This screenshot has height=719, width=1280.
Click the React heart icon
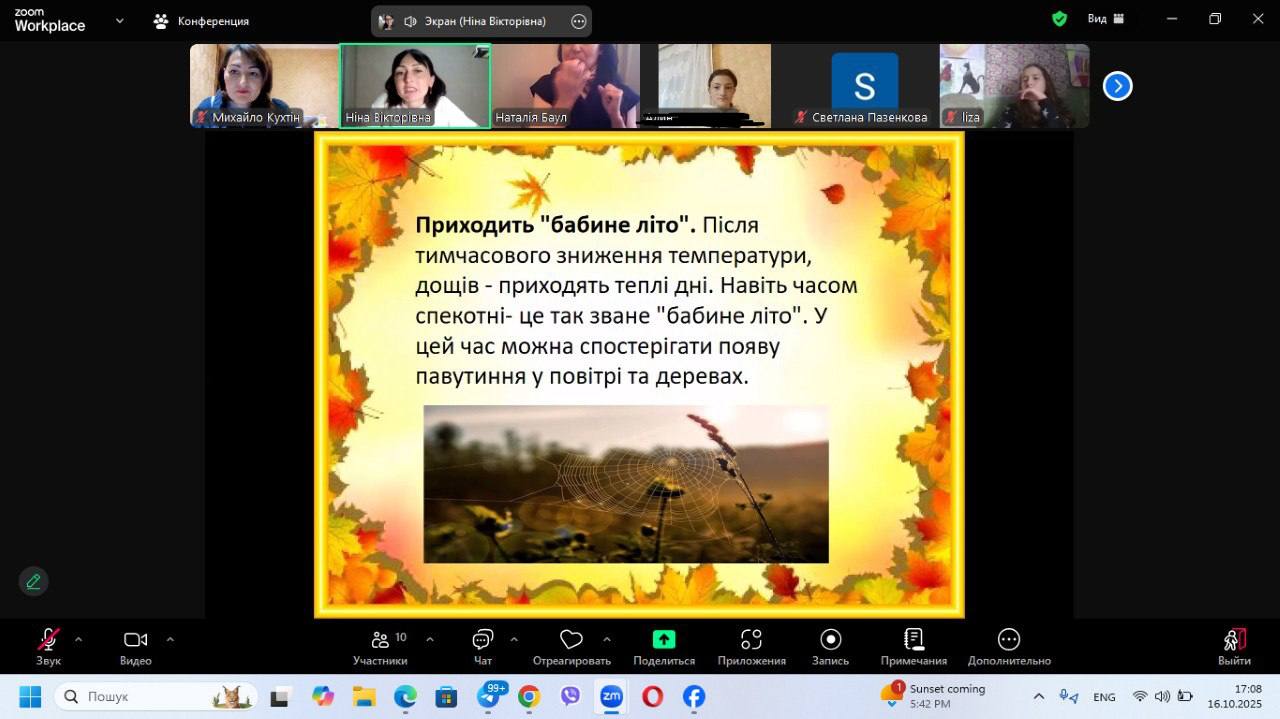click(571, 640)
